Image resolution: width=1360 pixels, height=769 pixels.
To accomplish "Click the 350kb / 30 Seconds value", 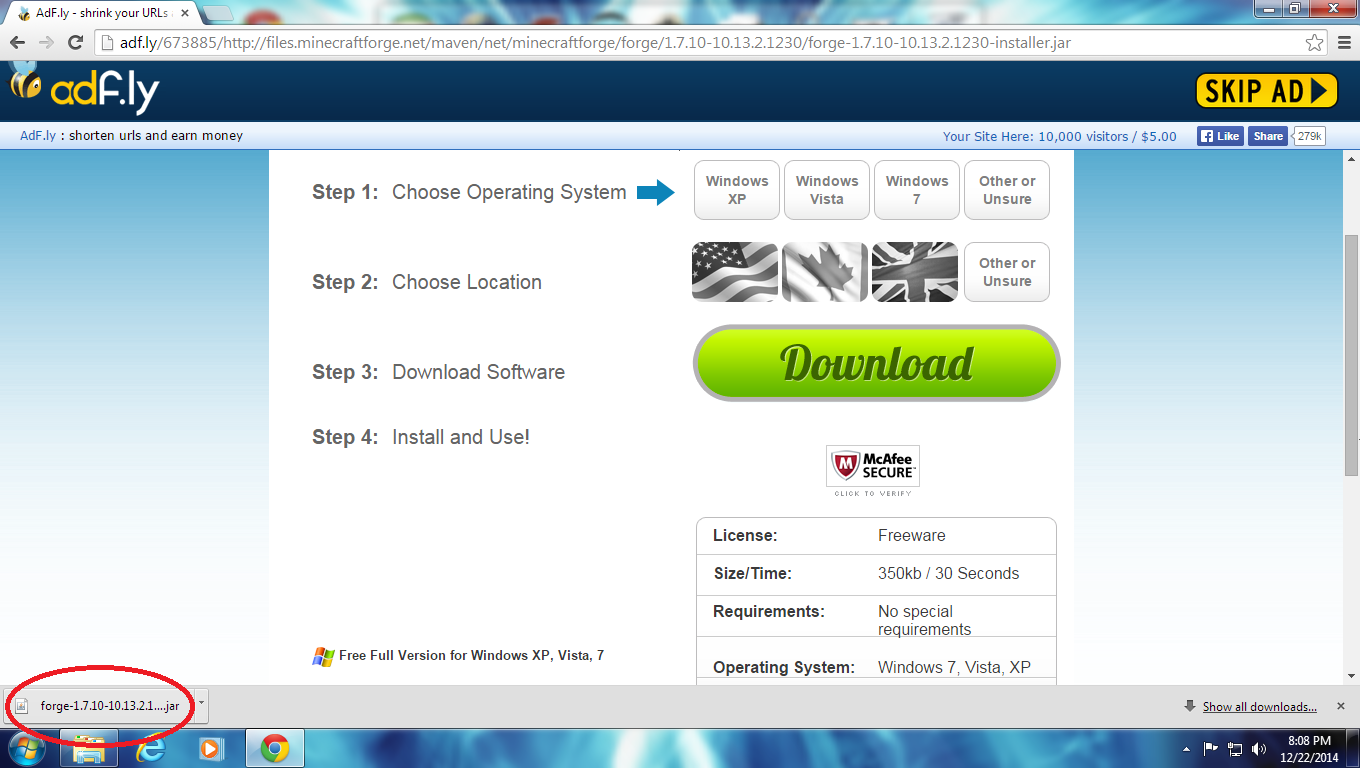I will click(949, 574).
